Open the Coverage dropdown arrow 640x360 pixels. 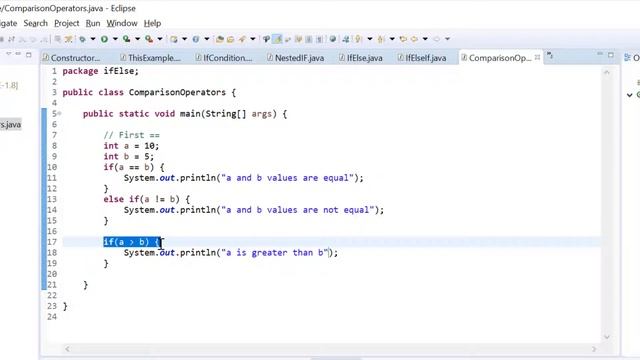[138, 39]
